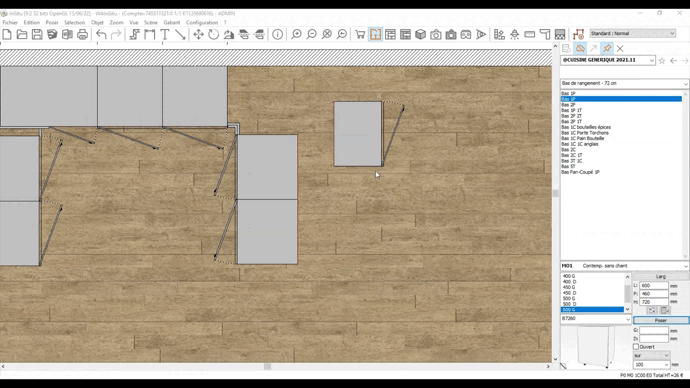Toggle the highlighted plan view icon
Screen dimensions: 690x388
coord(375,34)
